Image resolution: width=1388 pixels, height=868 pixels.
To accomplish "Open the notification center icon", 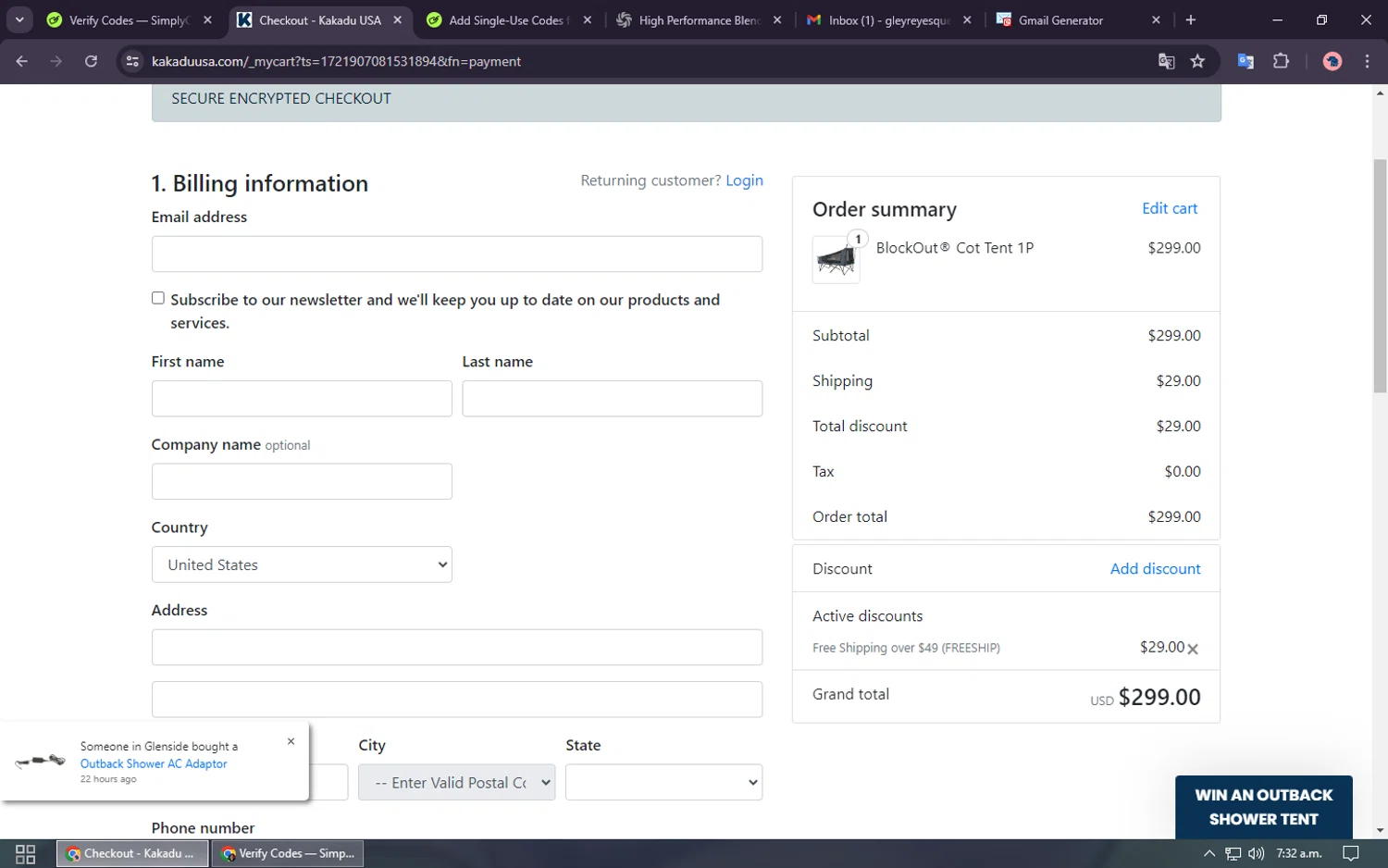I will pos(1351,853).
